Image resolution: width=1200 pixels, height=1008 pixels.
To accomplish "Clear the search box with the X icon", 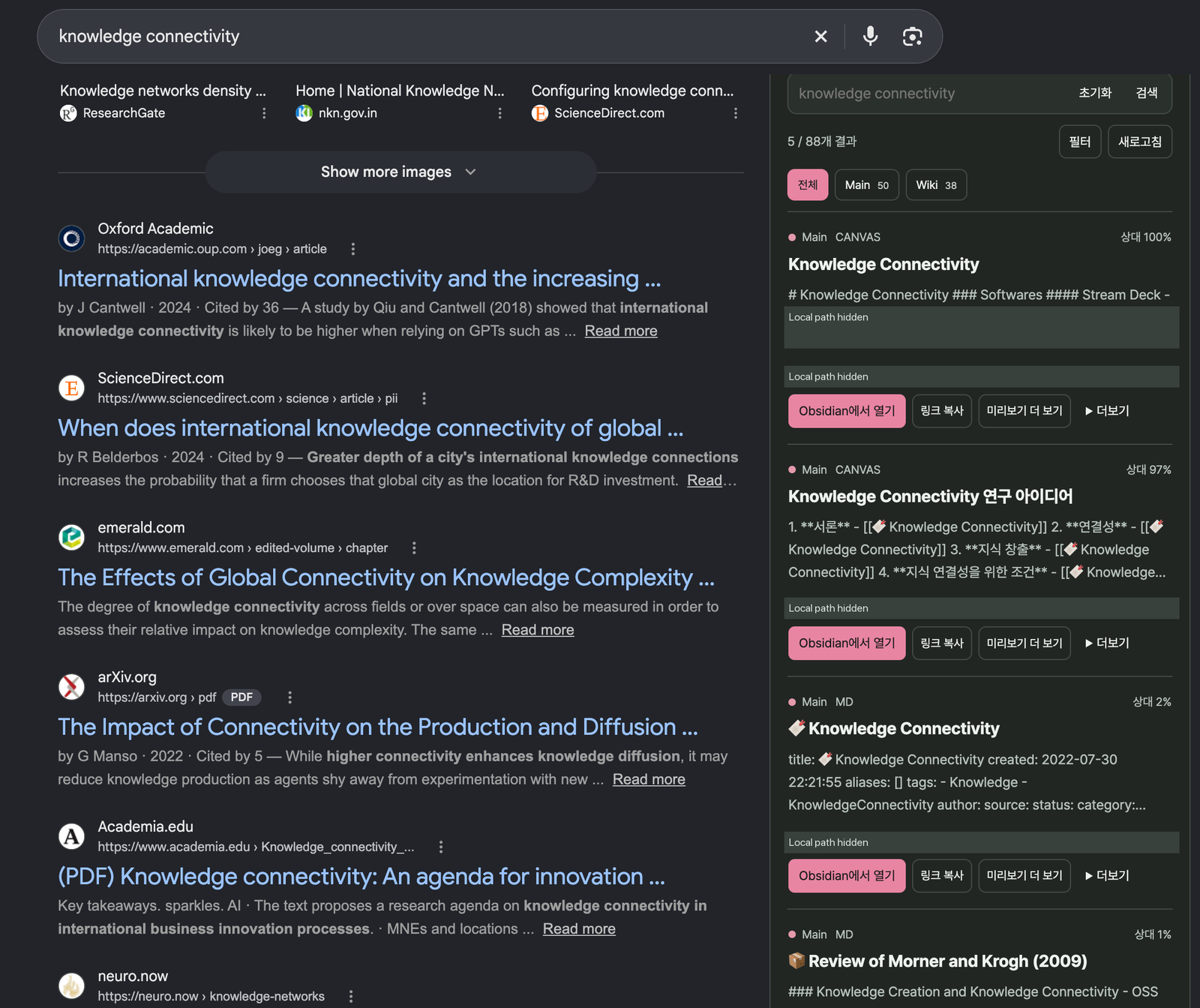I will [x=820, y=36].
